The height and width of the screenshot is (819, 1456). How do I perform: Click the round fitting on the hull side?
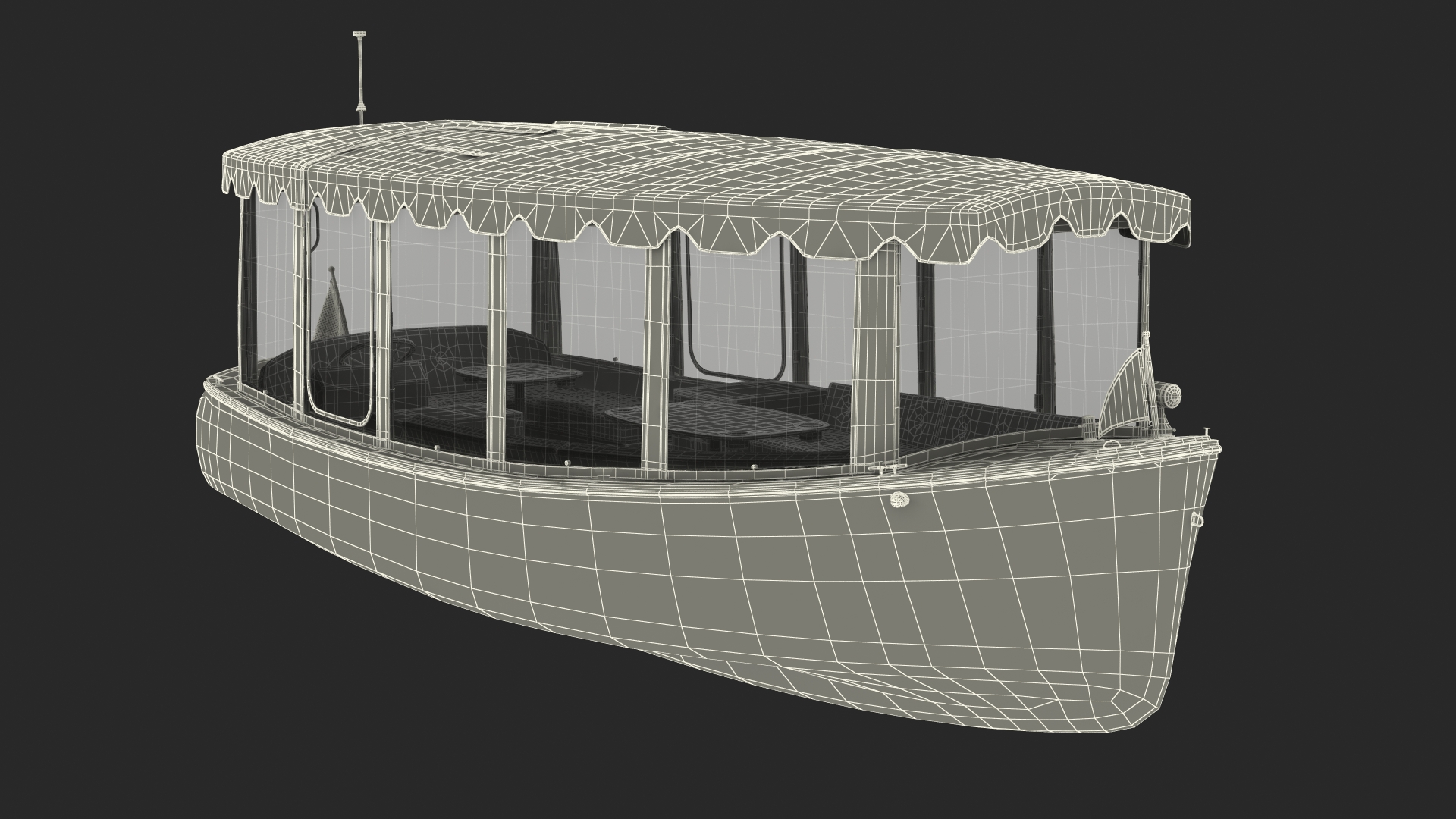coord(899,500)
